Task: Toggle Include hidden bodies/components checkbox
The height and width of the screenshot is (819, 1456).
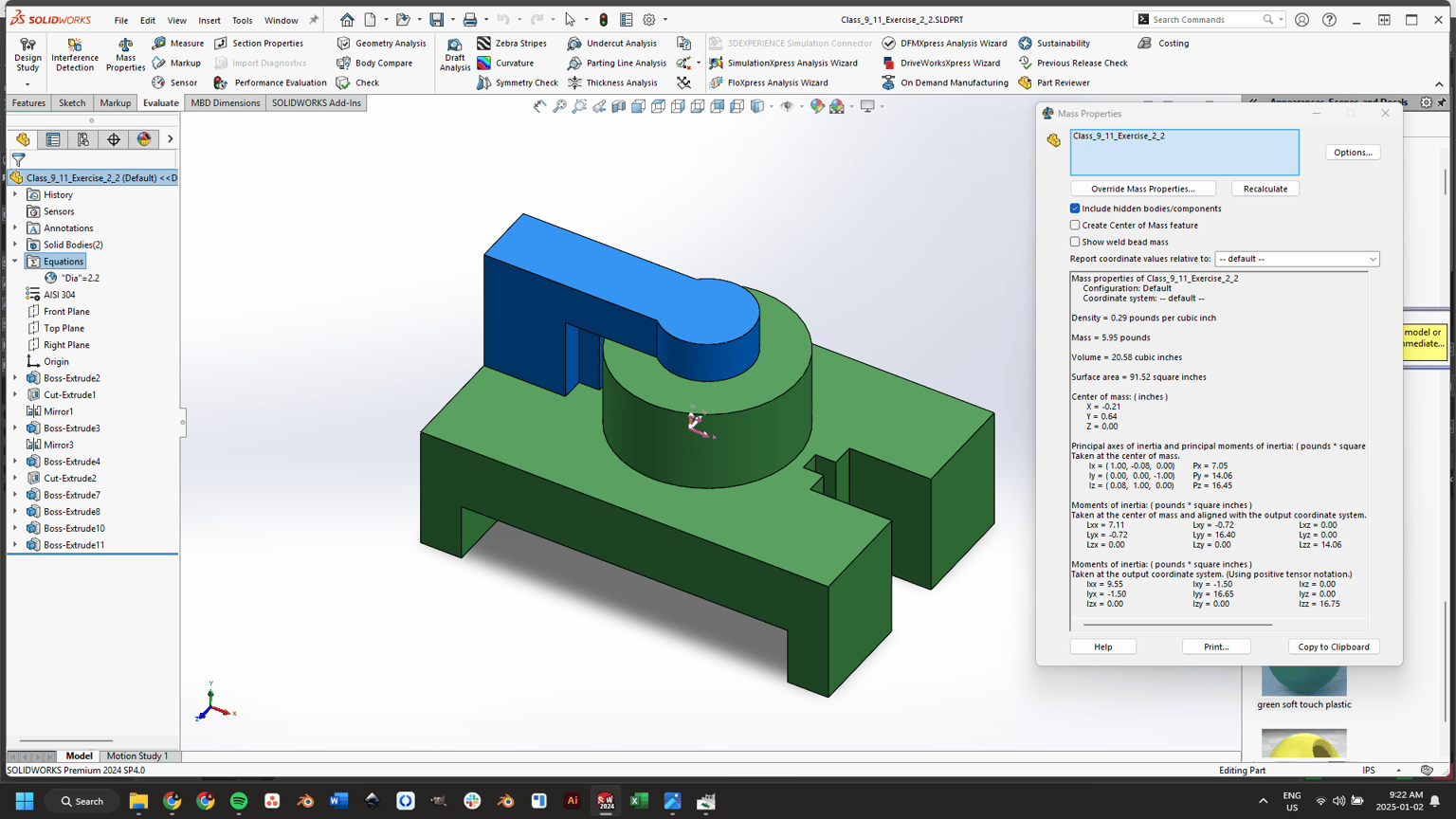Action: click(x=1075, y=209)
